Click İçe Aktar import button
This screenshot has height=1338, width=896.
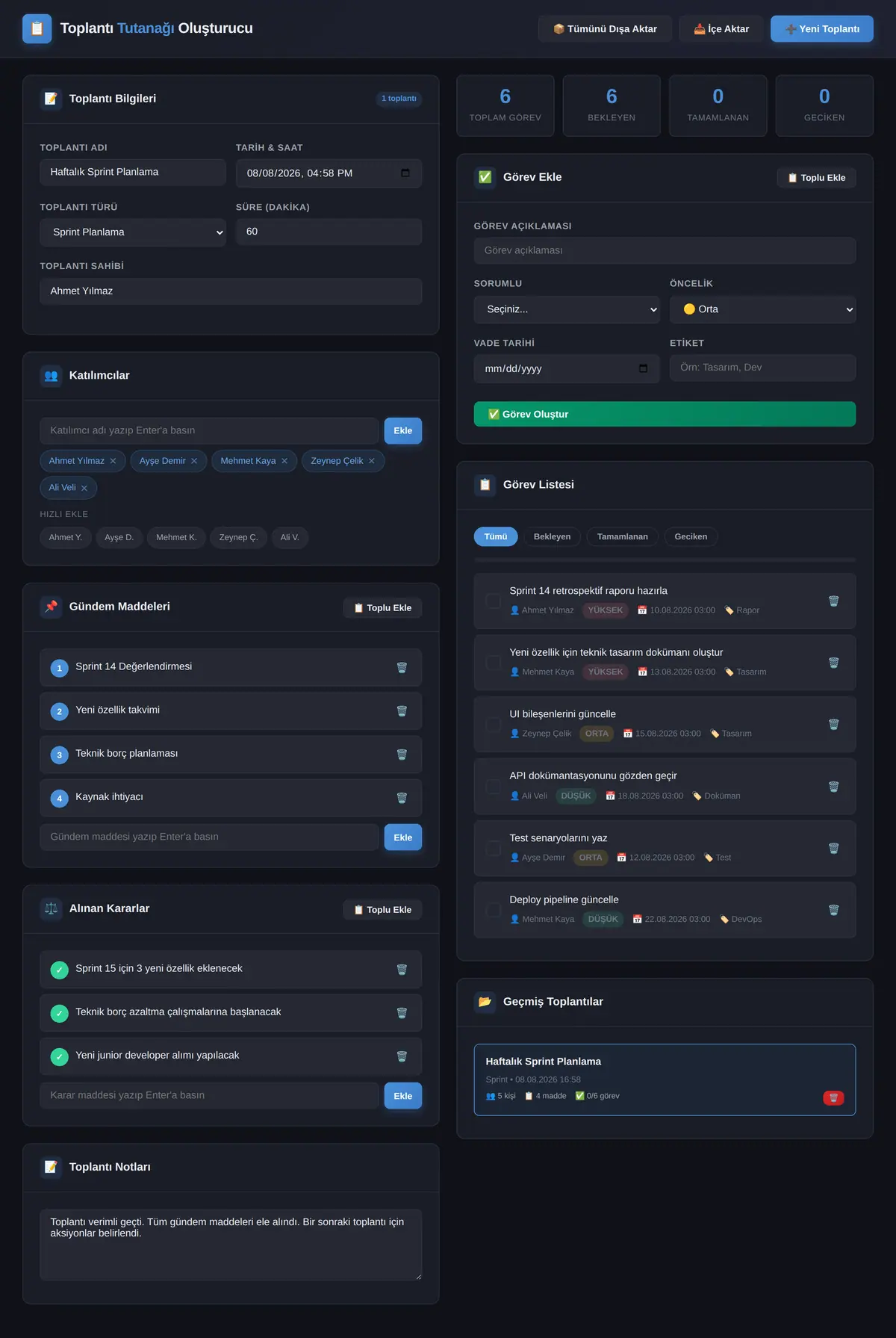coord(721,28)
